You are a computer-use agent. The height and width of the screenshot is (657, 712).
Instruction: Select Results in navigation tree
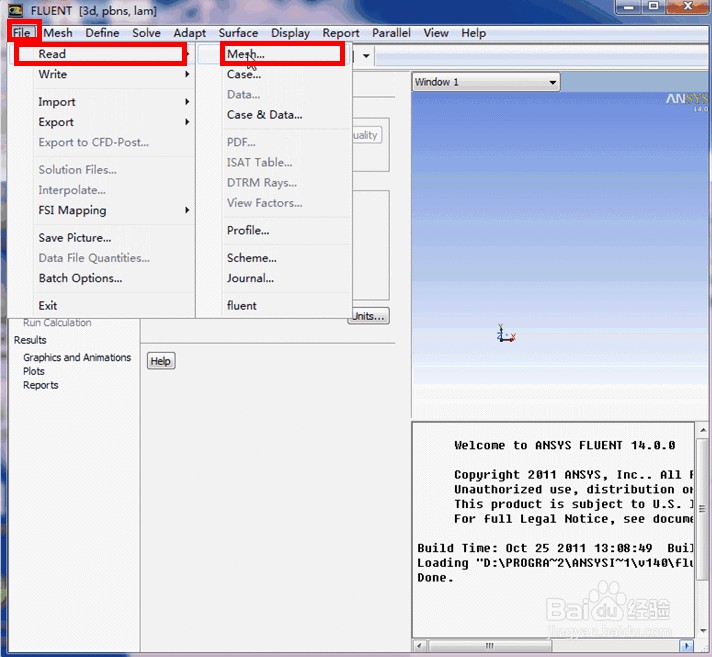coord(30,340)
